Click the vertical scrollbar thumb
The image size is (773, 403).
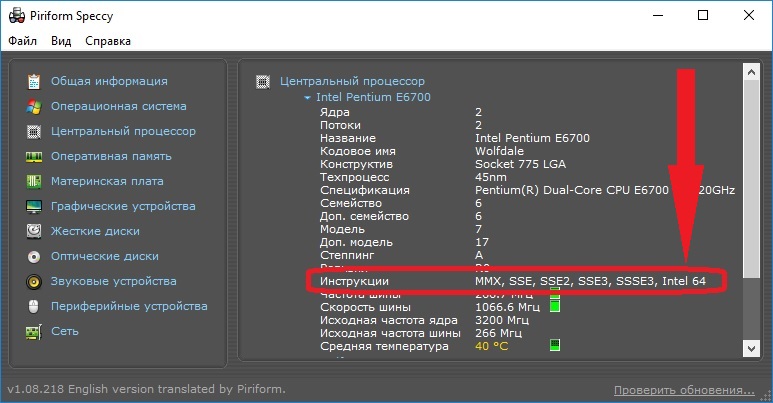pyautogui.click(x=751, y=179)
